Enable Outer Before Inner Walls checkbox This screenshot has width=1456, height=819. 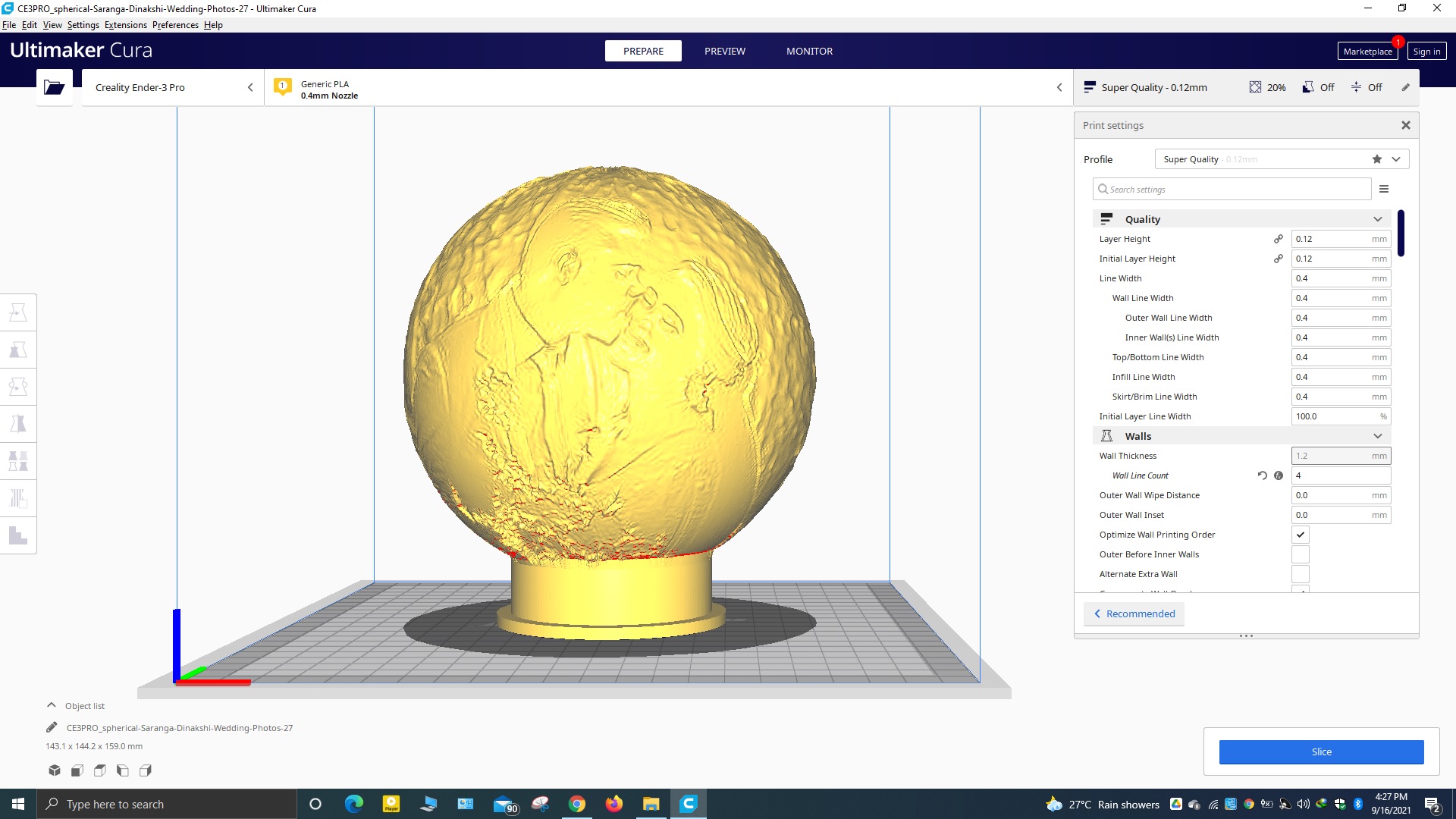(1301, 554)
